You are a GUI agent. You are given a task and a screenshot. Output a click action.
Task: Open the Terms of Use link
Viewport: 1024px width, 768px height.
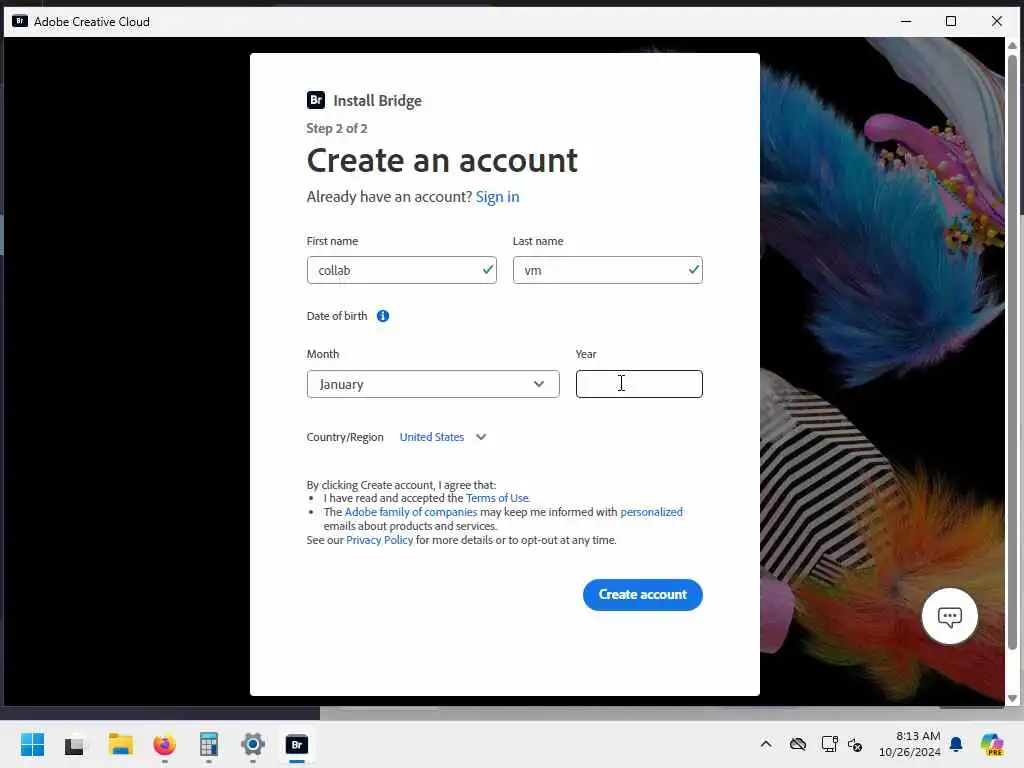tap(497, 498)
